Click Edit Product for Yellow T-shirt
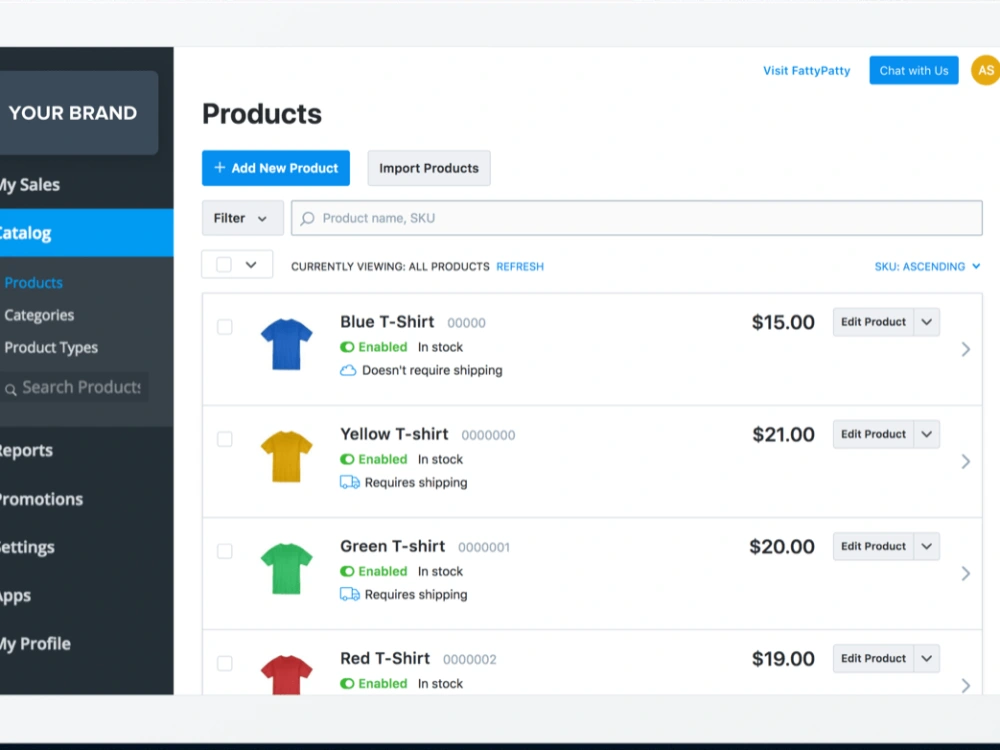This screenshot has height=750, width=1000. [x=873, y=434]
